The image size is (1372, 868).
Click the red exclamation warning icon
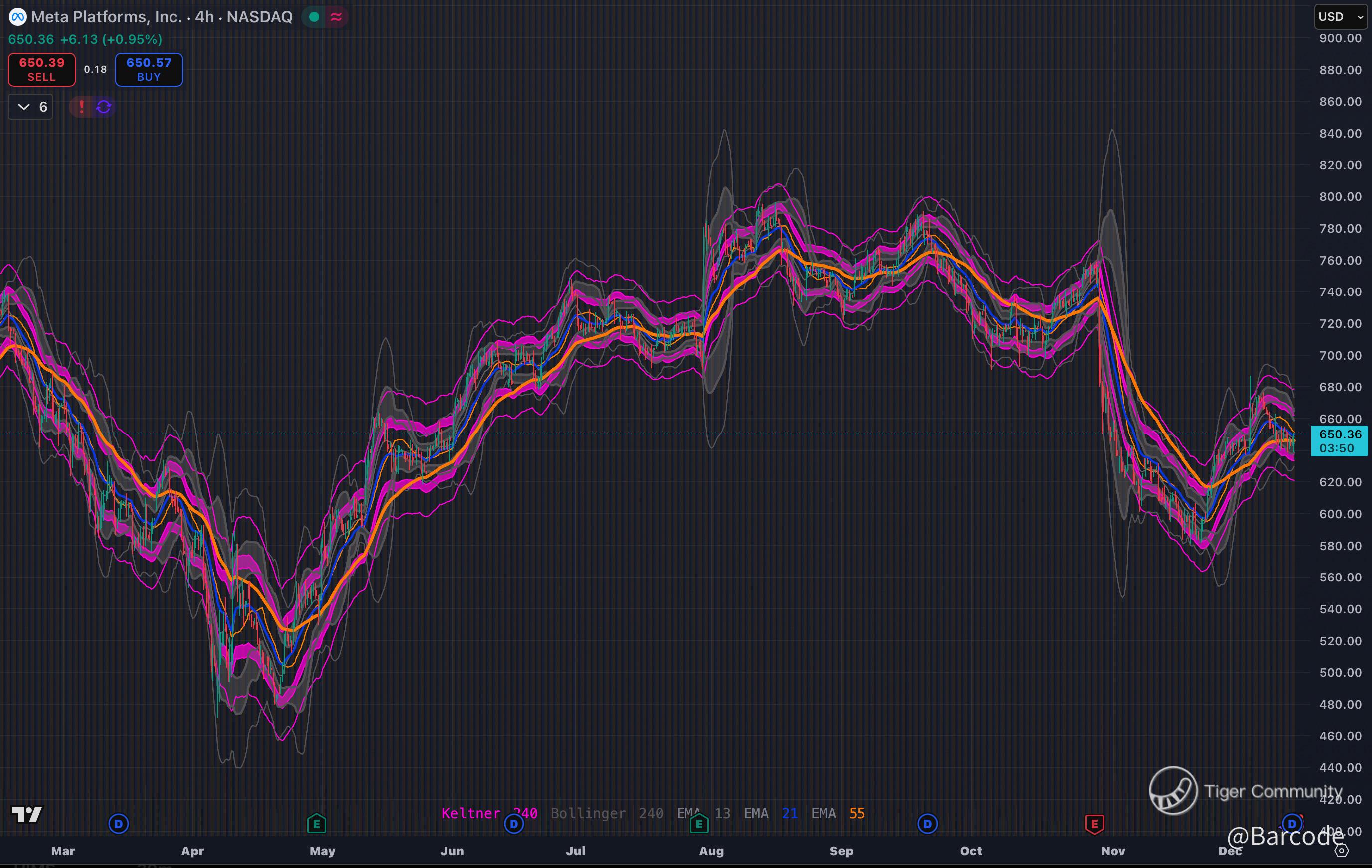click(81, 107)
